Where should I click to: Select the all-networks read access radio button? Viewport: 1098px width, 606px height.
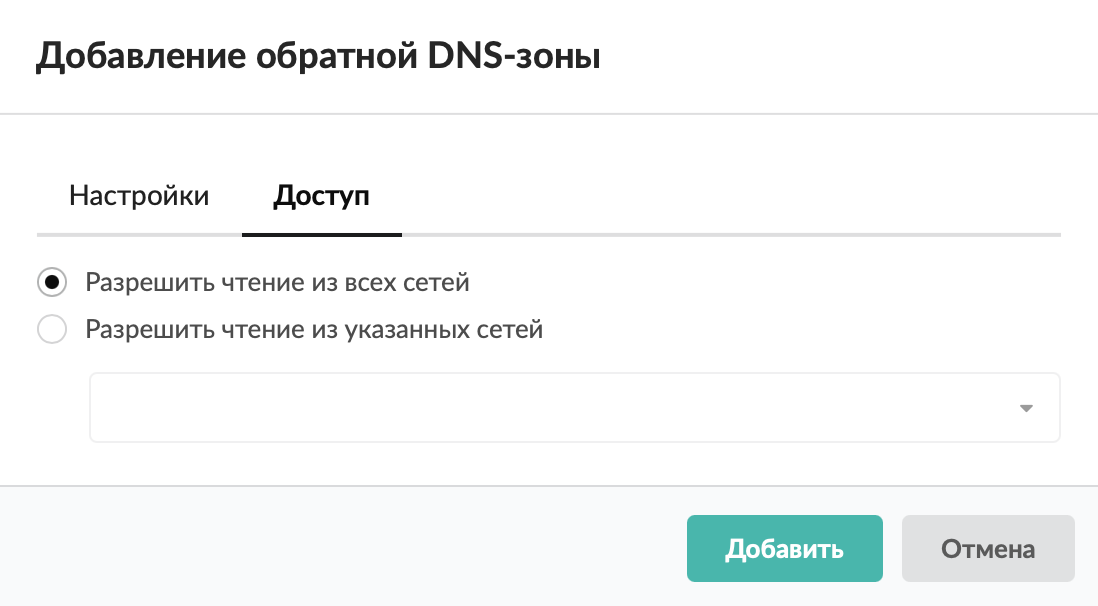coord(52,283)
